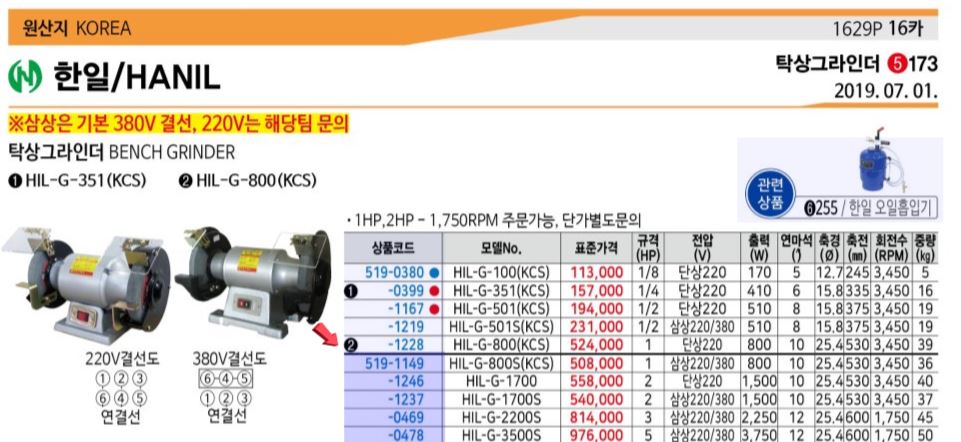Click the price 508,000
Screen dimensions: 961x442
(597, 364)
